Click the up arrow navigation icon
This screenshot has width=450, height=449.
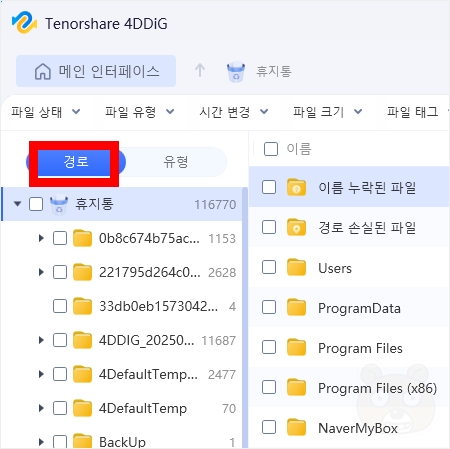coord(200,70)
